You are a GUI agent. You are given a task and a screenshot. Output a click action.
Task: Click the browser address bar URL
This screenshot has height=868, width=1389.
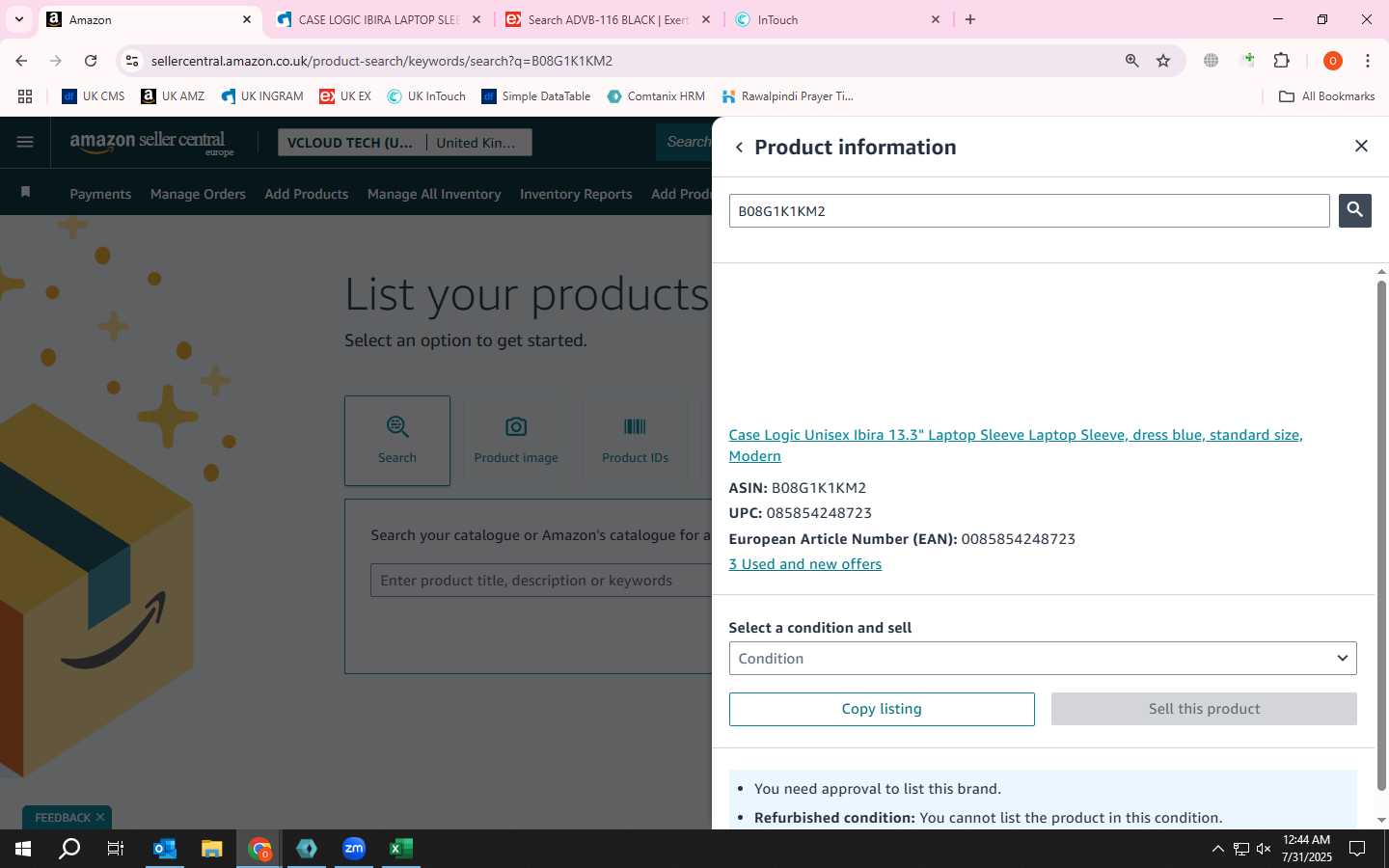pos(381,61)
